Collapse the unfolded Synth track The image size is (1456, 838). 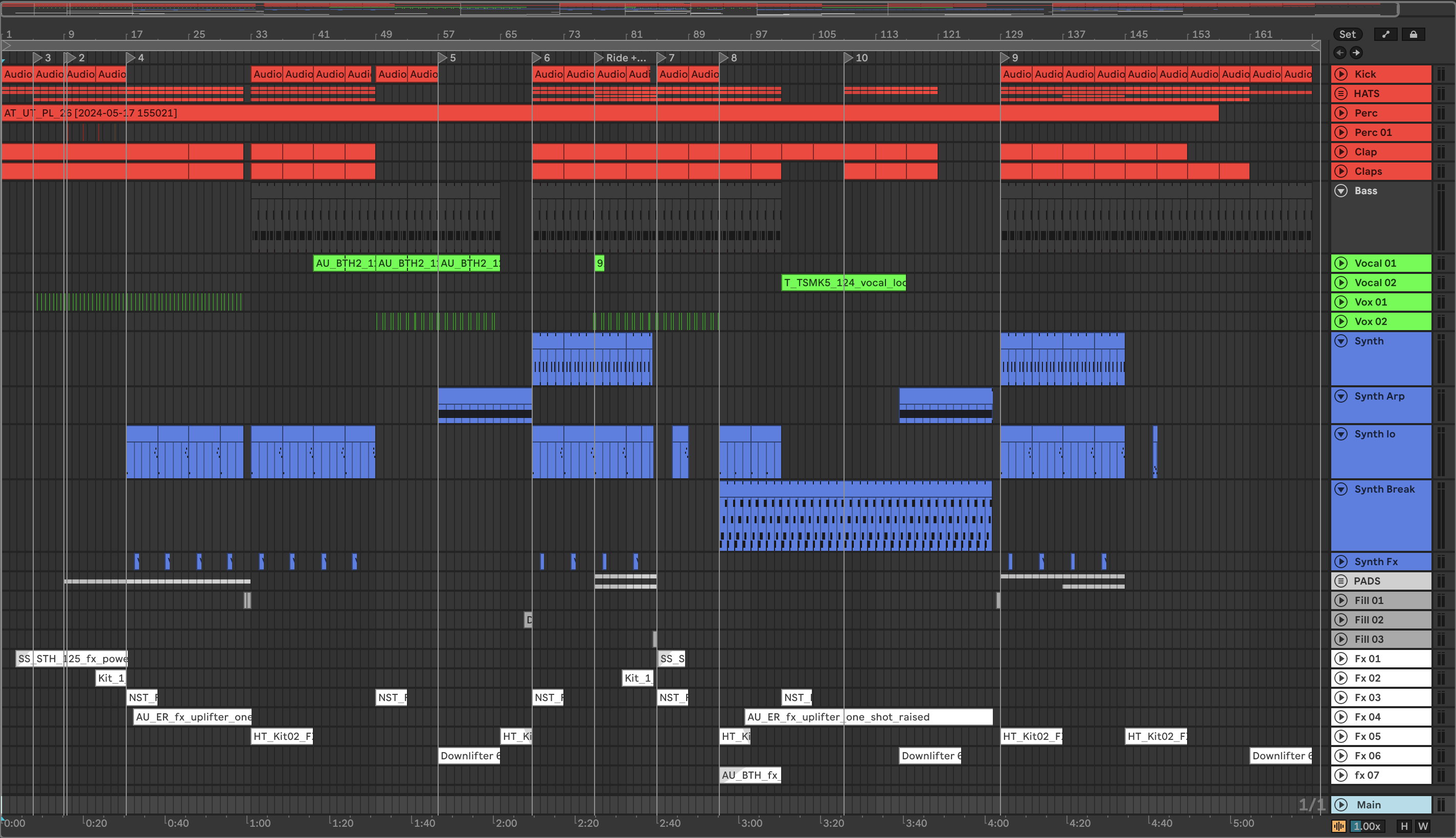click(x=1341, y=341)
